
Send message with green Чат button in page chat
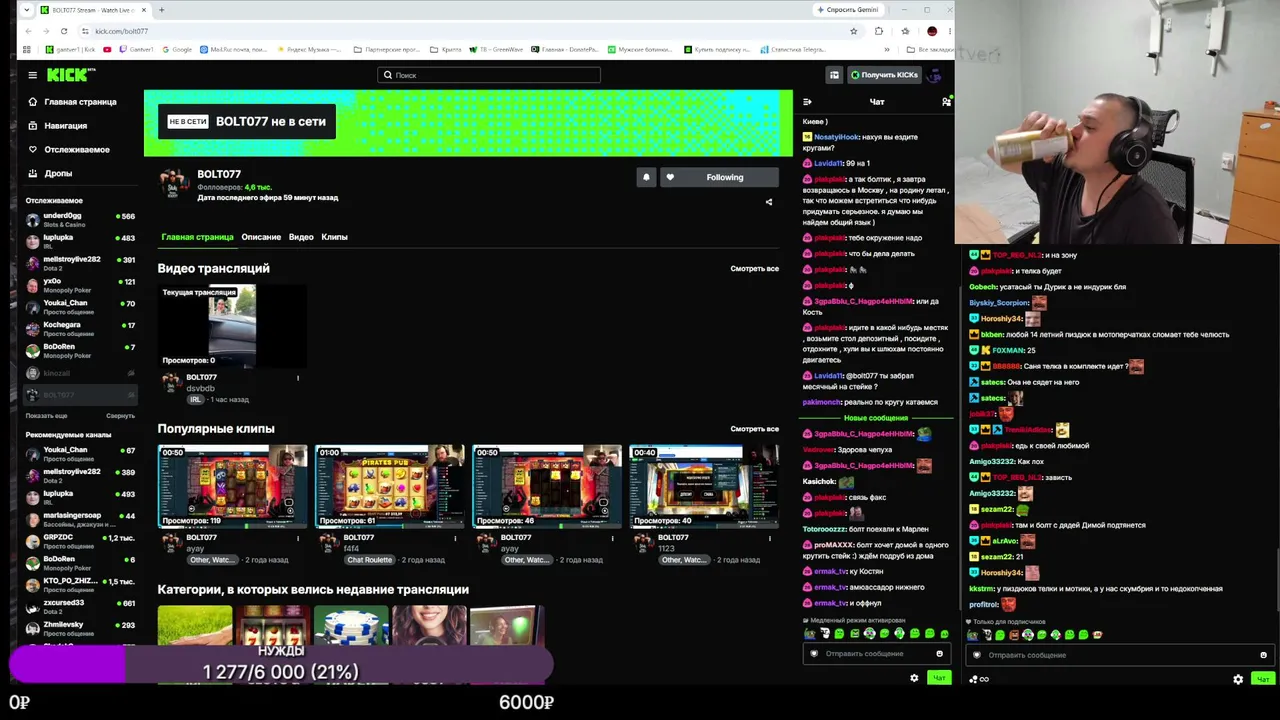click(939, 678)
